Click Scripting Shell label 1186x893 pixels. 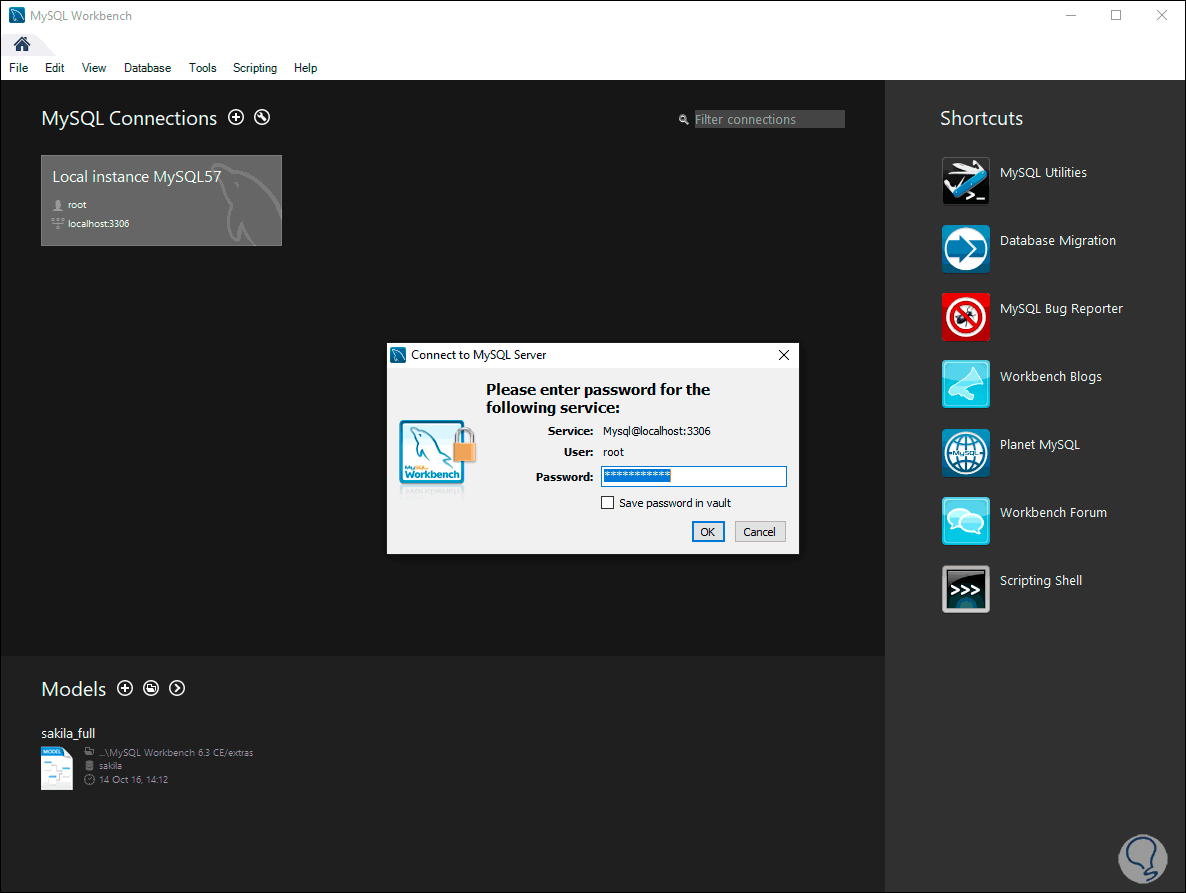[x=1041, y=581]
